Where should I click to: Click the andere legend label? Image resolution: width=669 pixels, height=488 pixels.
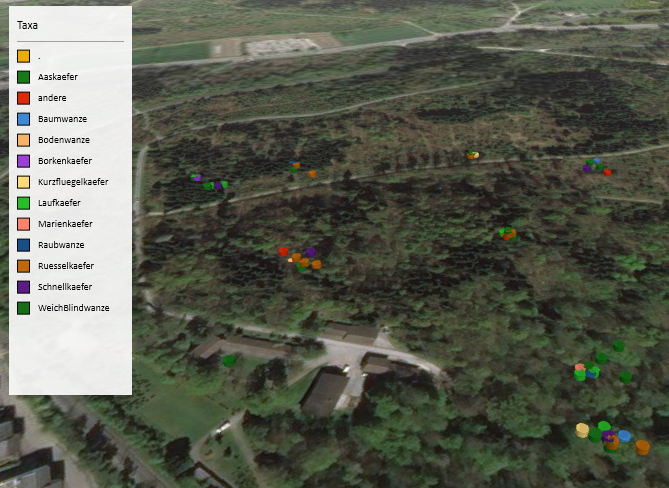(52, 98)
